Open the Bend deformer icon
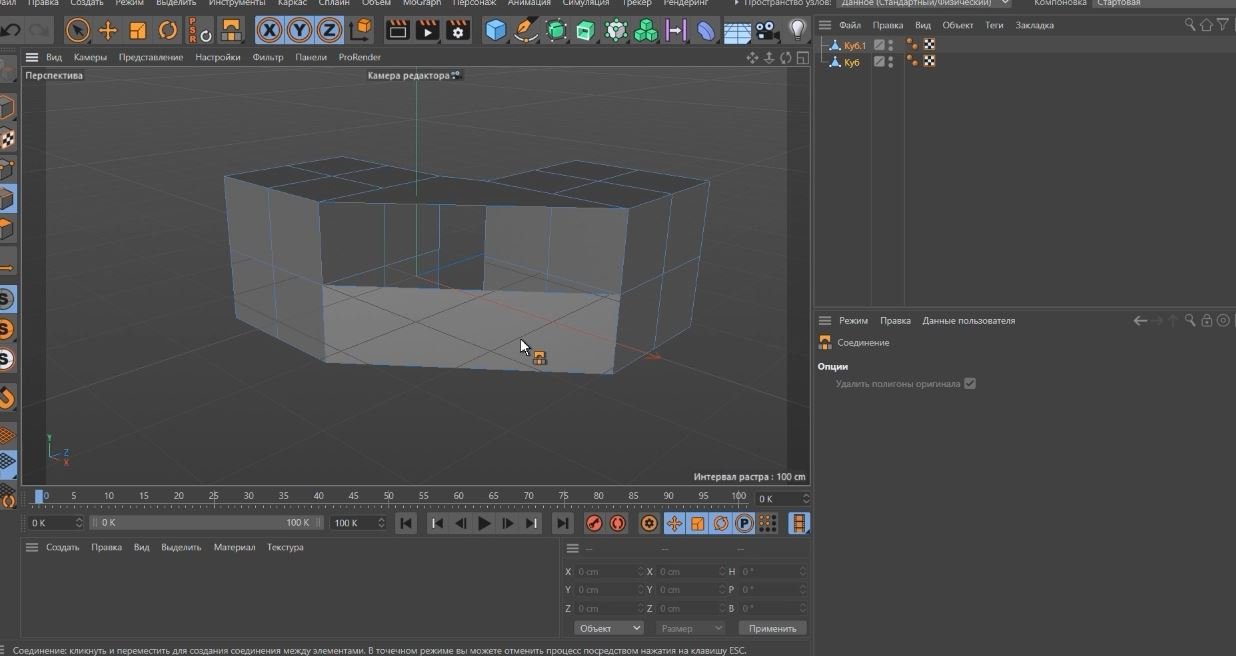Image resolution: width=1236 pixels, height=656 pixels. pyautogui.click(x=706, y=31)
